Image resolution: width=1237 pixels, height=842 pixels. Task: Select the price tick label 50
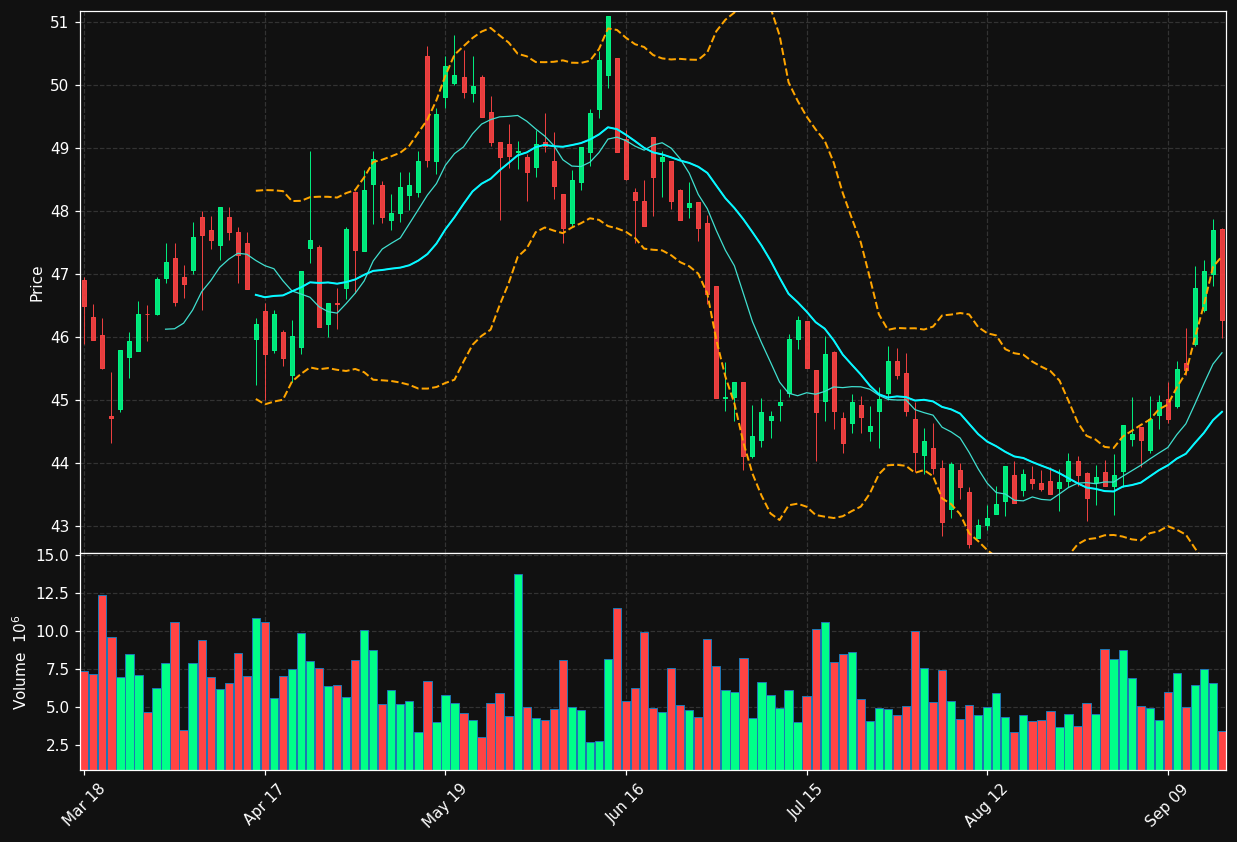tap(59, 85)
